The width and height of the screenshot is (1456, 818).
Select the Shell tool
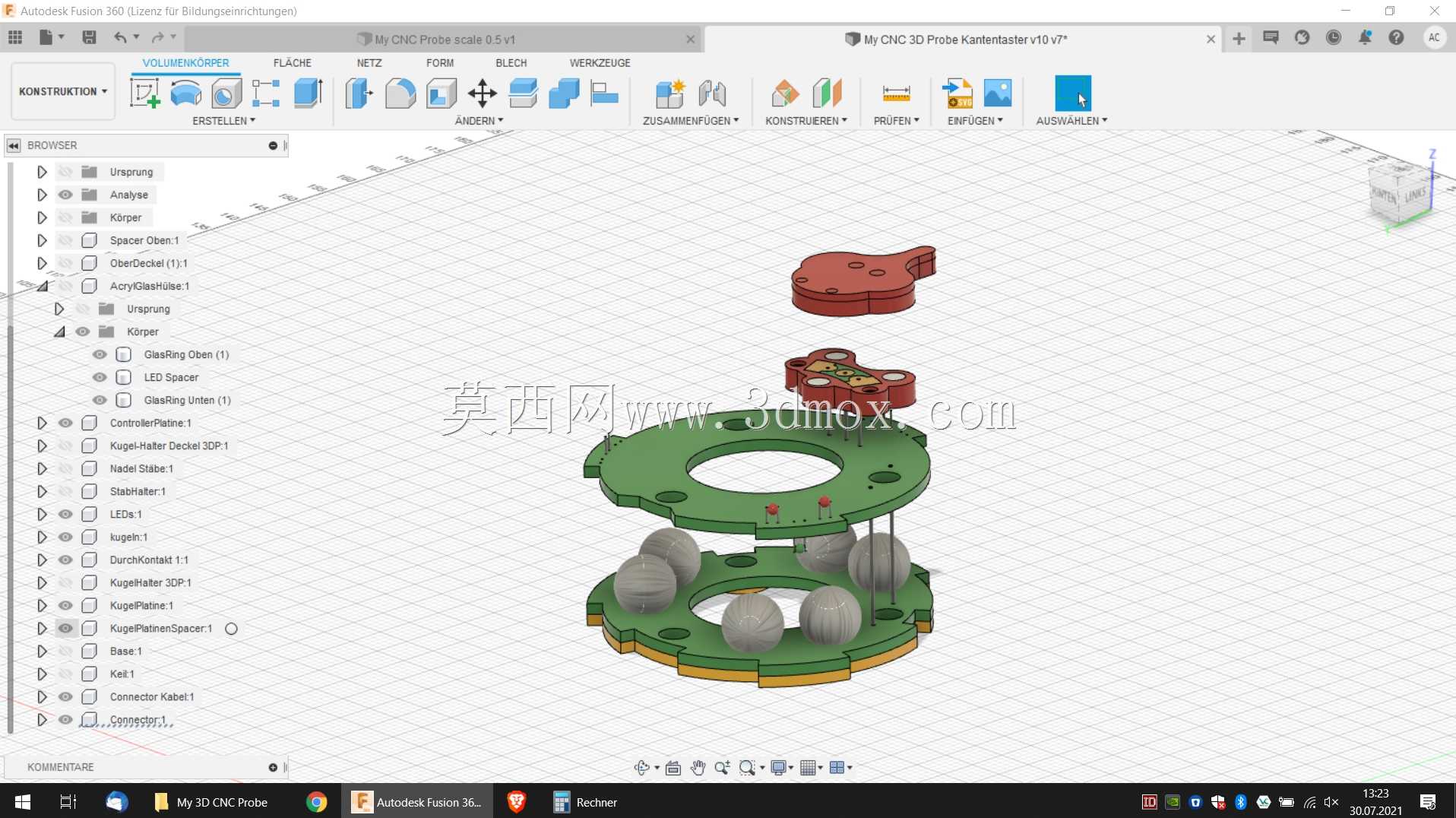click(442, 94)
